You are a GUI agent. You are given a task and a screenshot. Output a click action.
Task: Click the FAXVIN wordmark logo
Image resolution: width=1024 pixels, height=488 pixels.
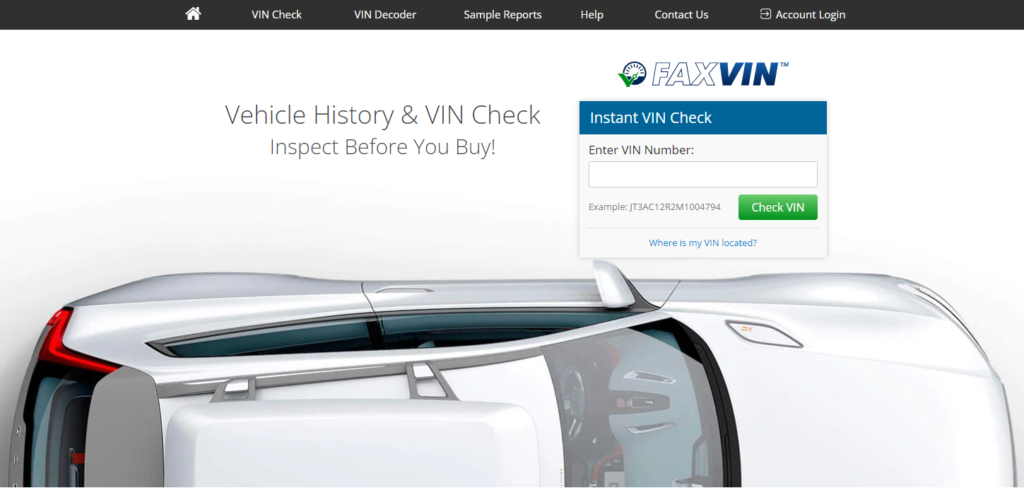click(x=720, y=74)
